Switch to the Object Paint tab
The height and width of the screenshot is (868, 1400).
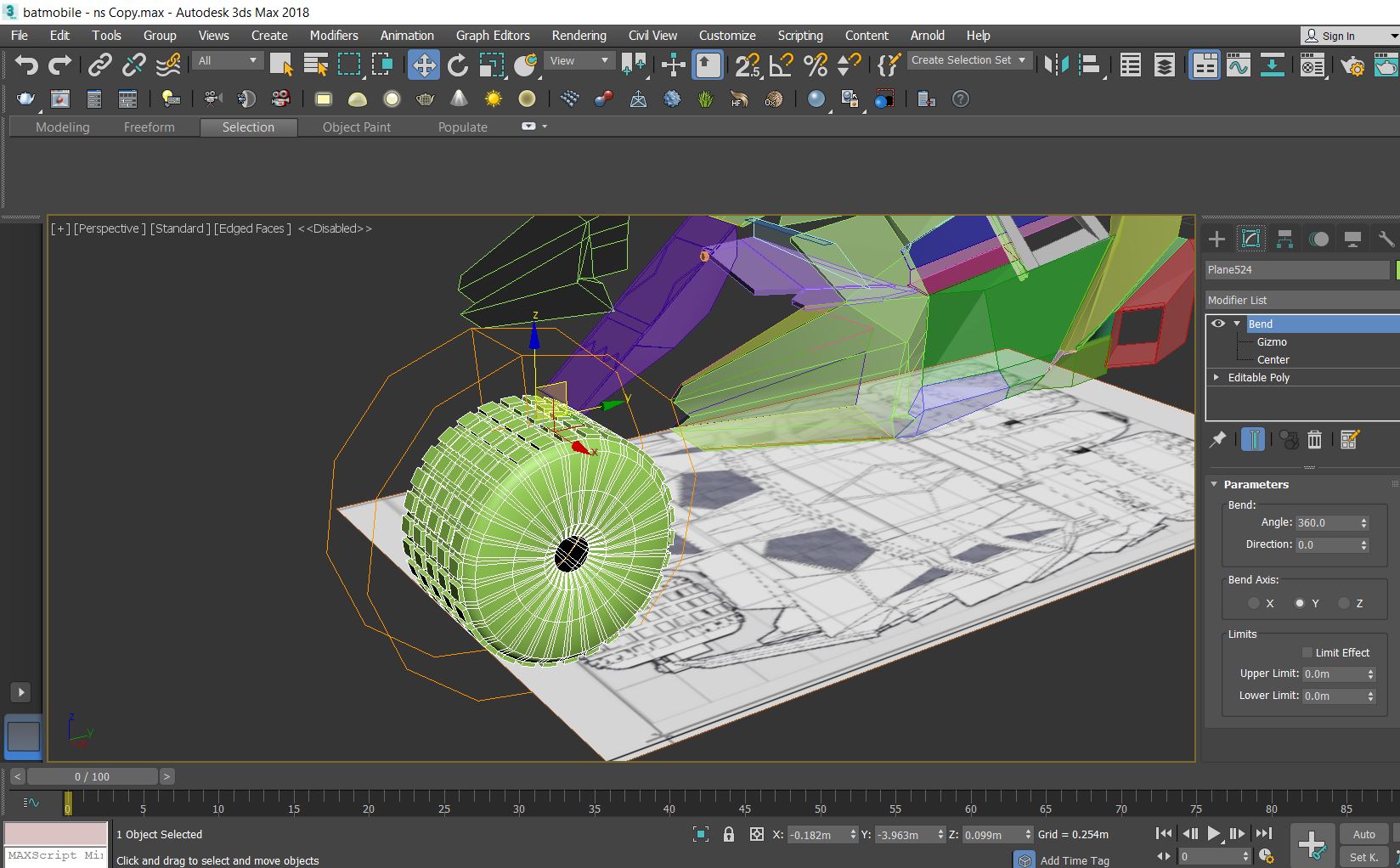[x=357, y=127]
